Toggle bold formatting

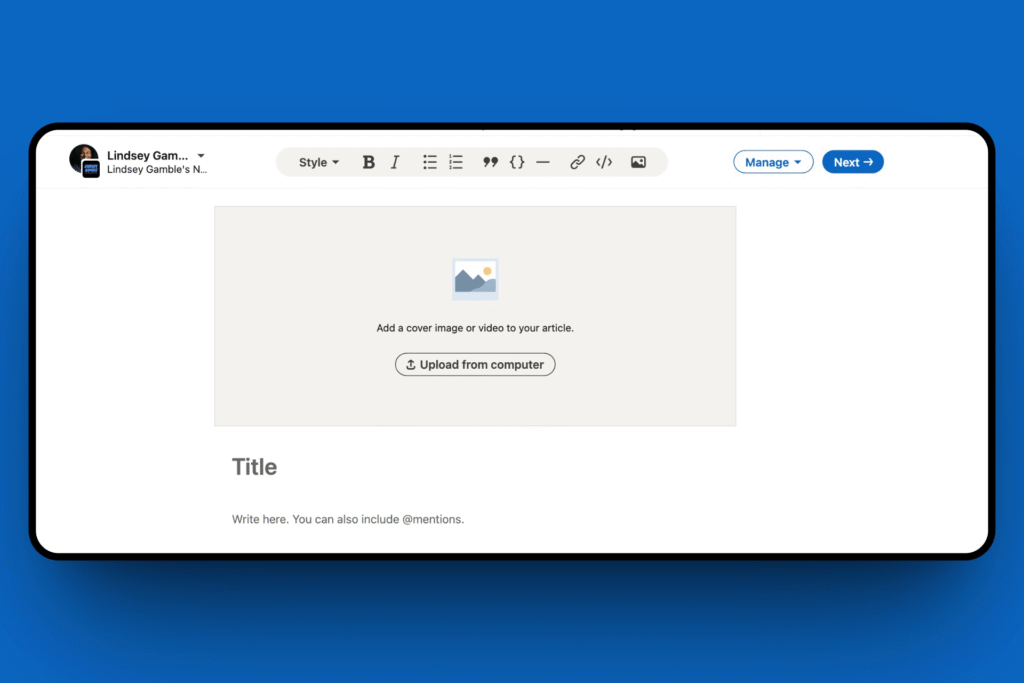(368, 162)
